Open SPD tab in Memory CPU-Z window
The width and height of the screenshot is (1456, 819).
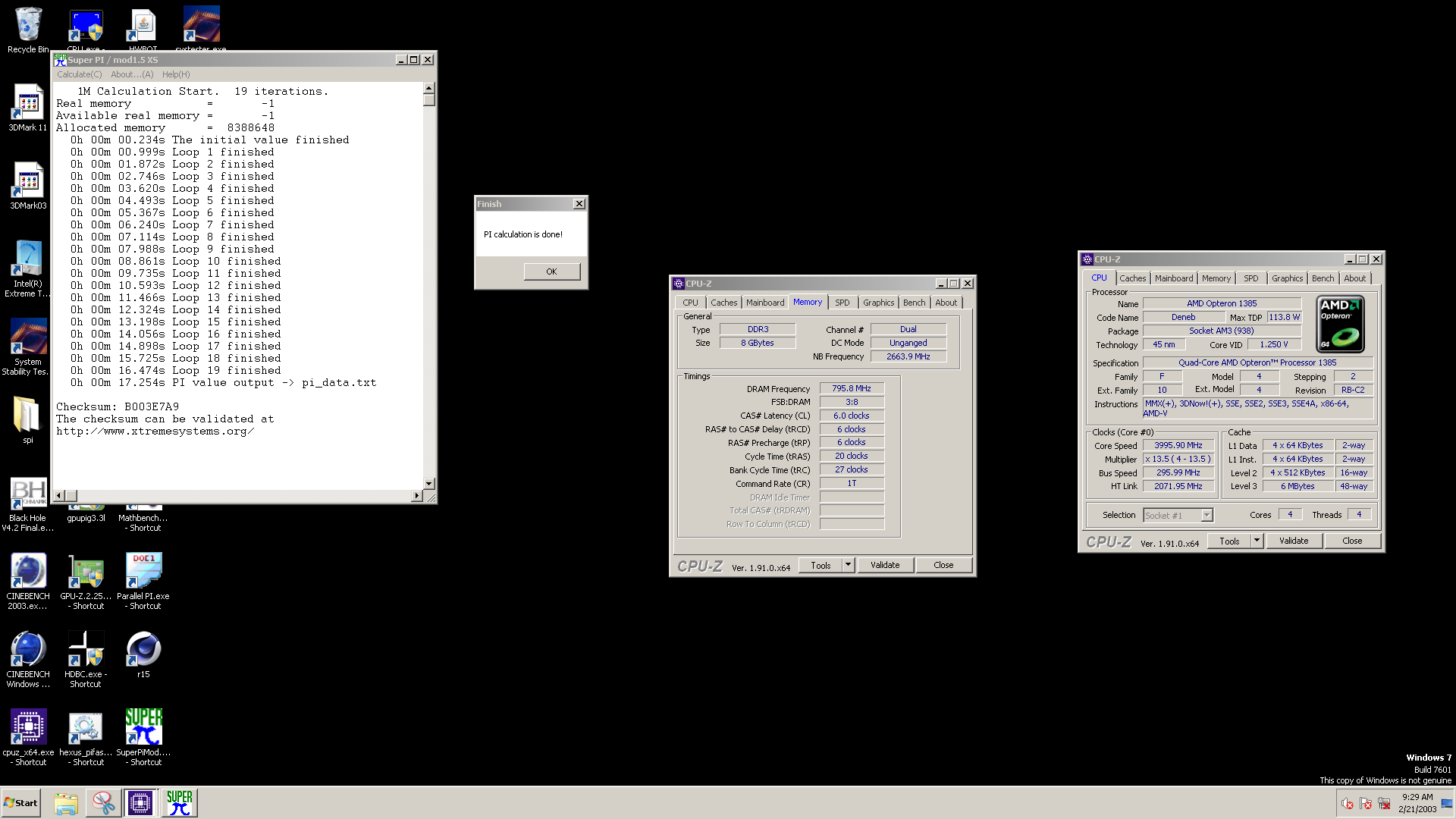[x=843, y=303]
